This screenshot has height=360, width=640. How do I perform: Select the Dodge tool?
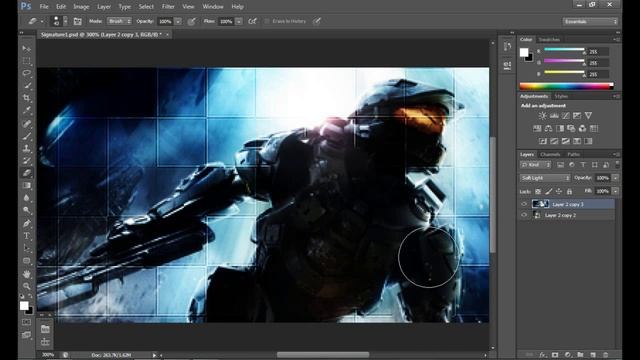(27, 211)
